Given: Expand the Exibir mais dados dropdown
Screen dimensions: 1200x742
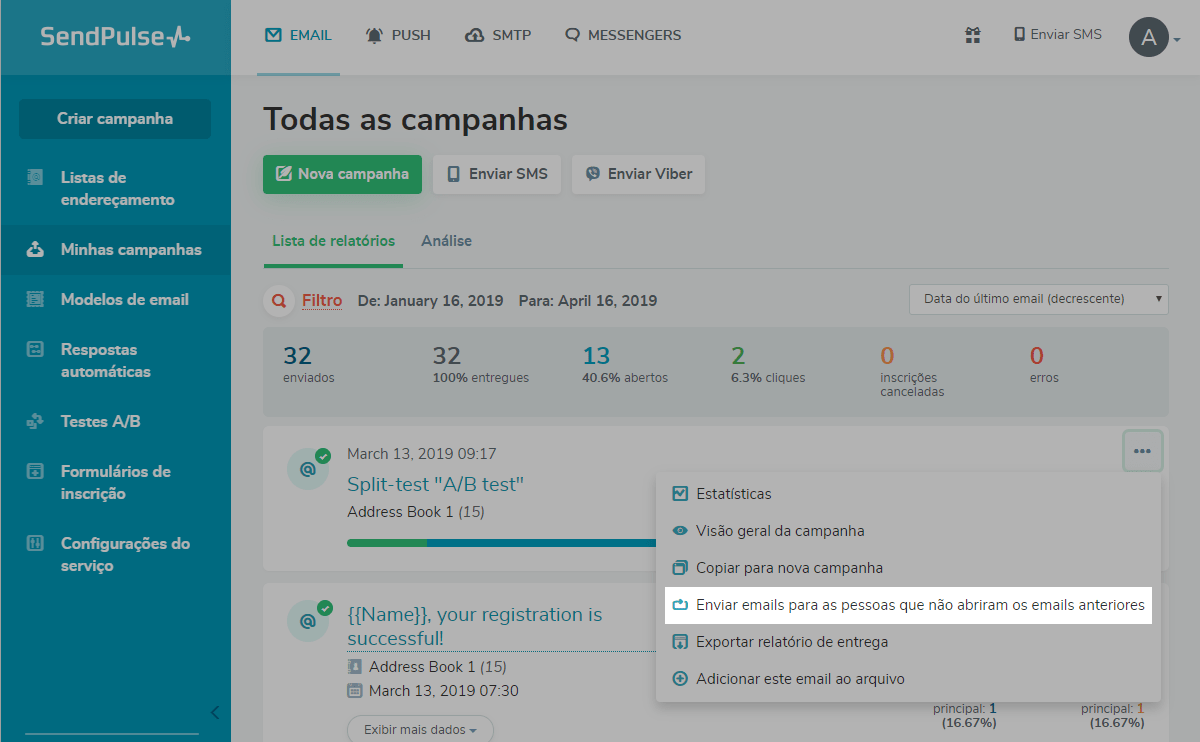Looking at the screenshot, I should 420,730.
